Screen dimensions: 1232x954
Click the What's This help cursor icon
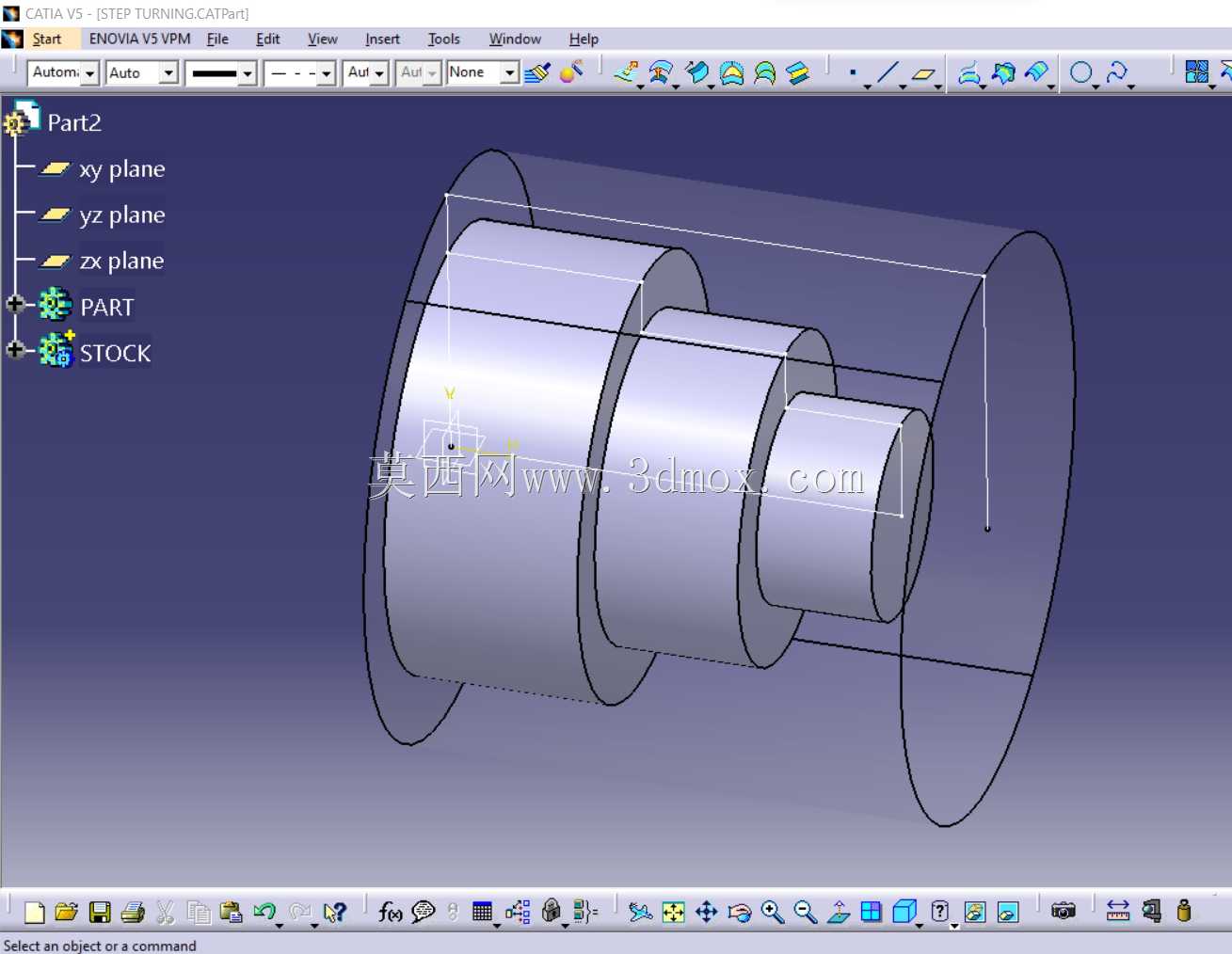[334, 912]
